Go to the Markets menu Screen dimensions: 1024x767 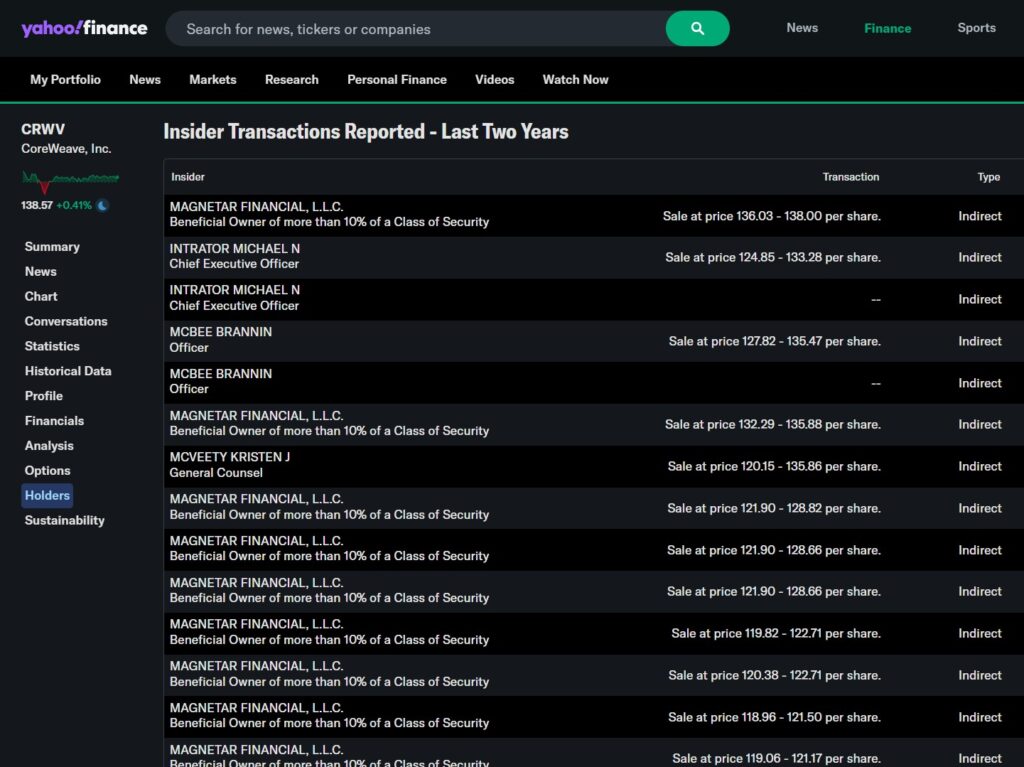(213, 80)
